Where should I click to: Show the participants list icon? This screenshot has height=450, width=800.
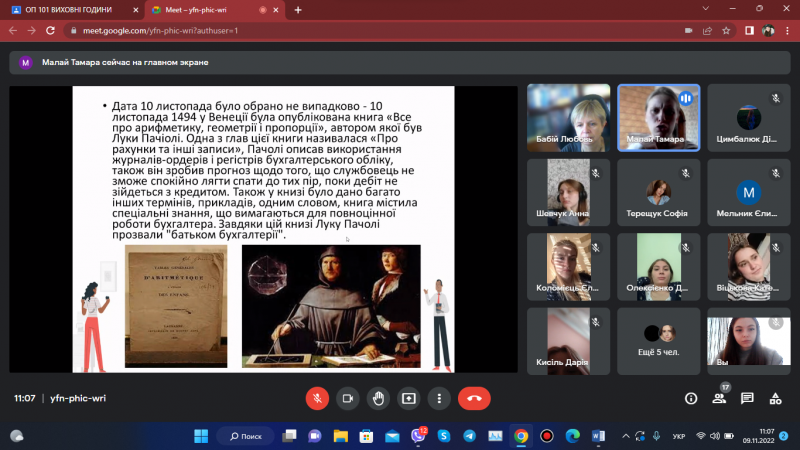click(x=719, y=398)
